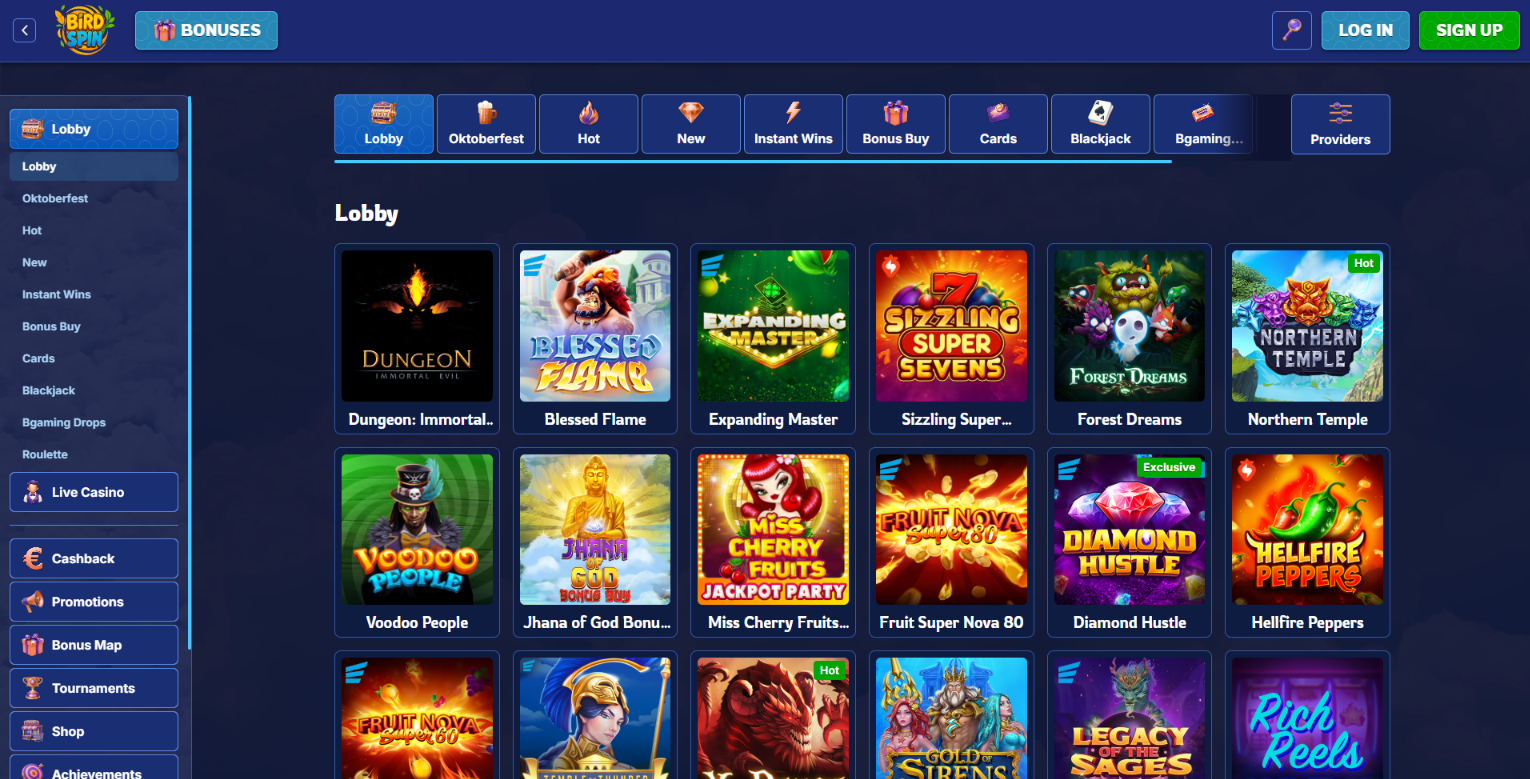Click the Bird Spin logo

(85, 30)
